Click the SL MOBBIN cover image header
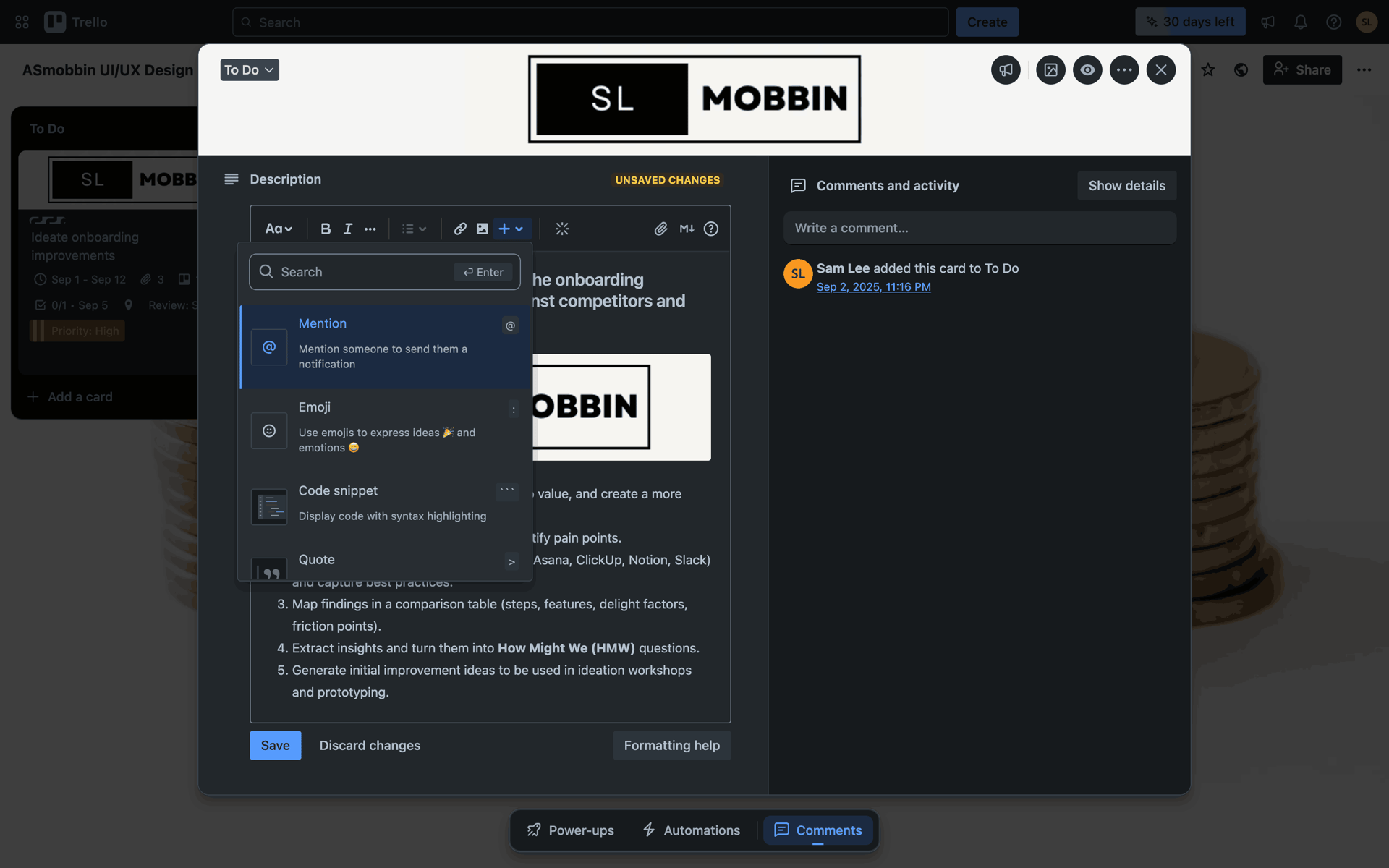The height and width of the screenshot is (868, 1389). pos(694,99)
